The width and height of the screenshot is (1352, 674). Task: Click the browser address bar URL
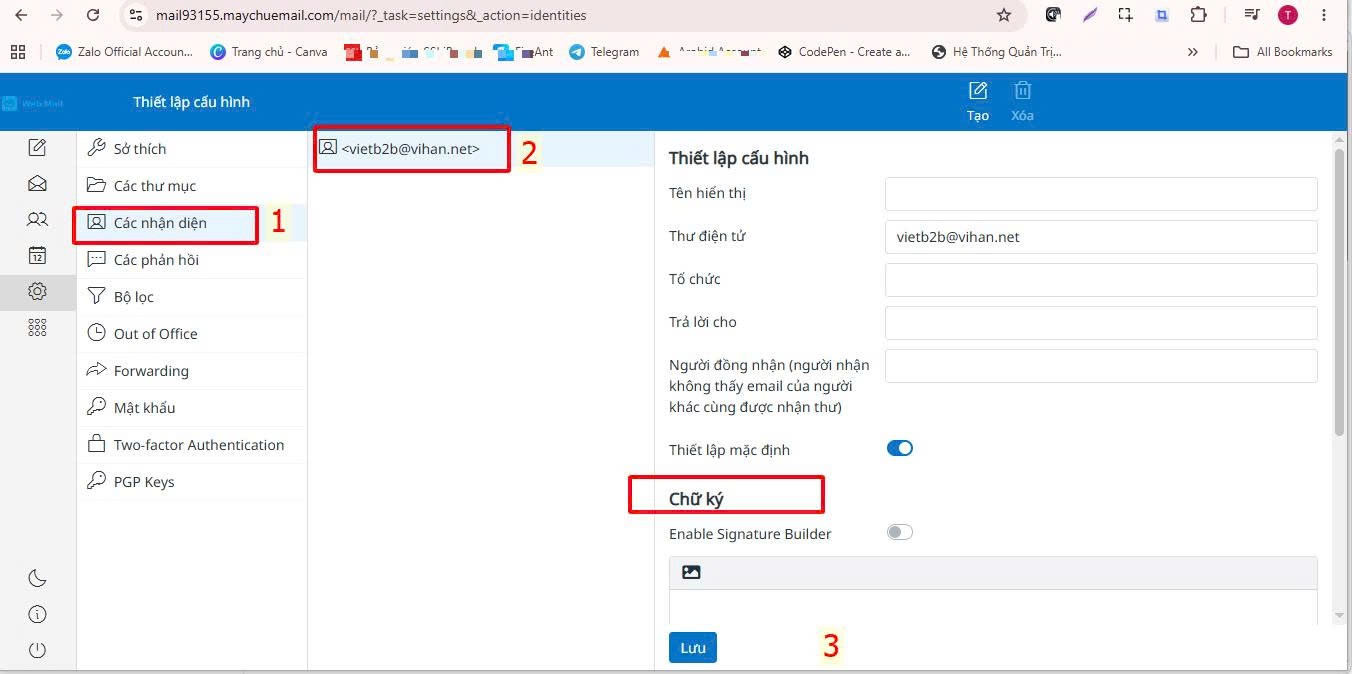[x=371, y=15]
